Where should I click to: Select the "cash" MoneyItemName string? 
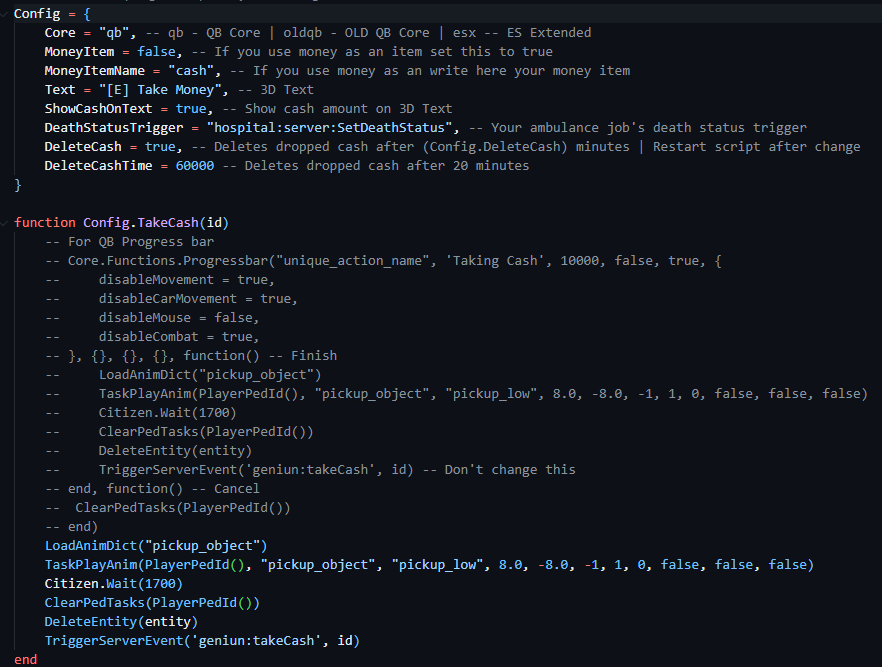tap(191, 71)
